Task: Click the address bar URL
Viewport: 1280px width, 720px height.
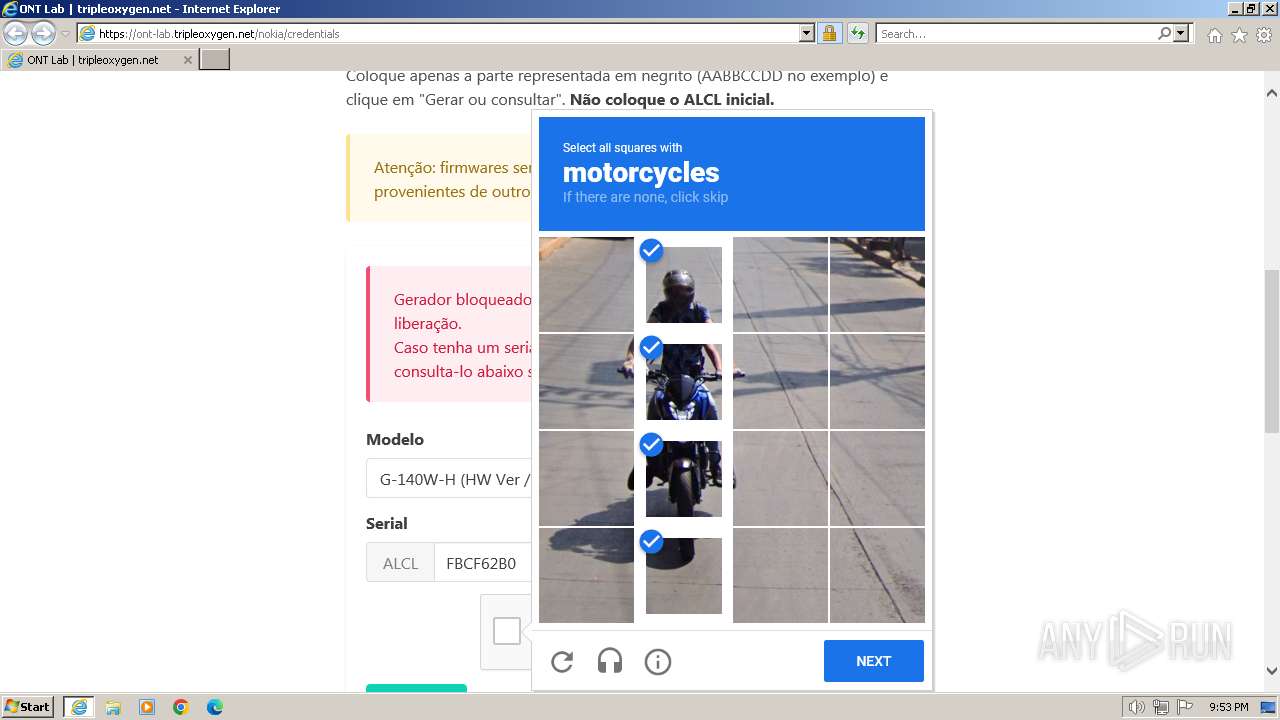Action: [440, 33]
